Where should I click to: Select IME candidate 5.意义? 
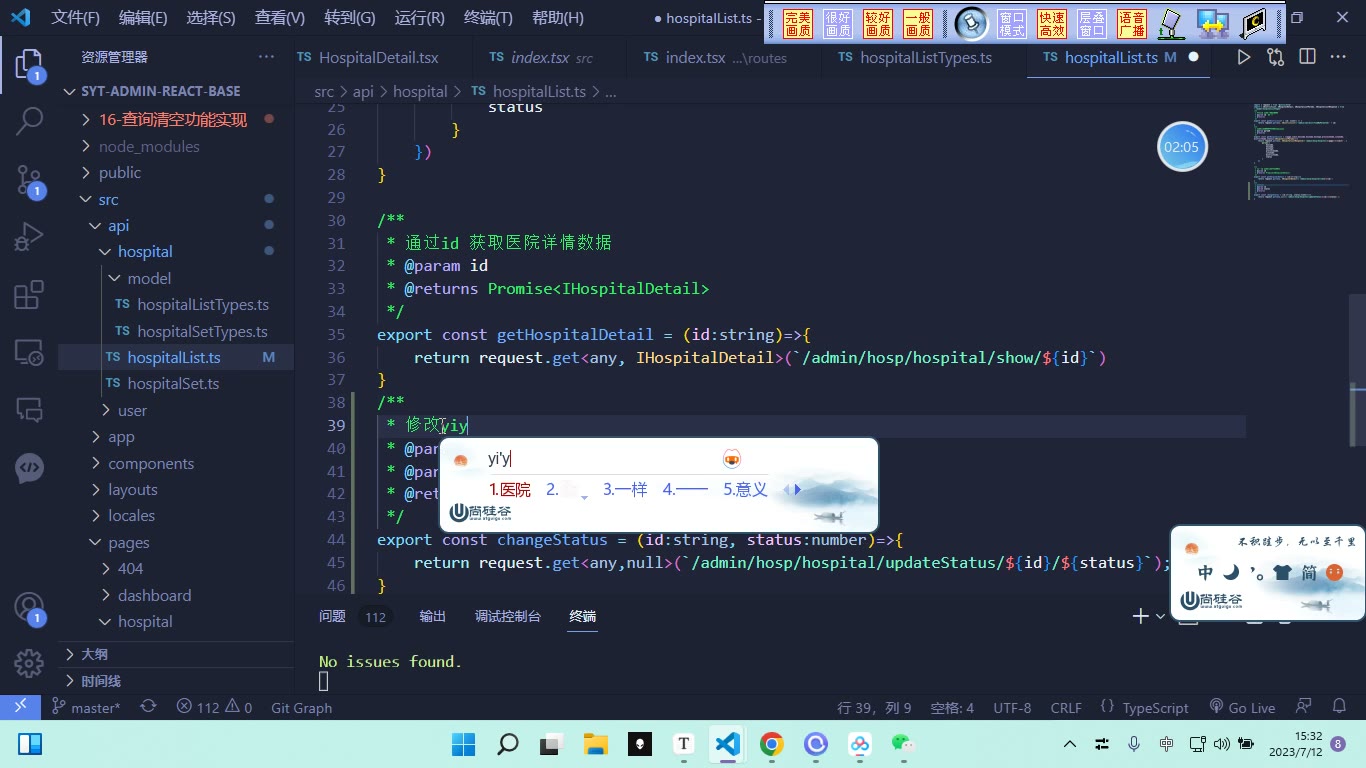point(745,489)
